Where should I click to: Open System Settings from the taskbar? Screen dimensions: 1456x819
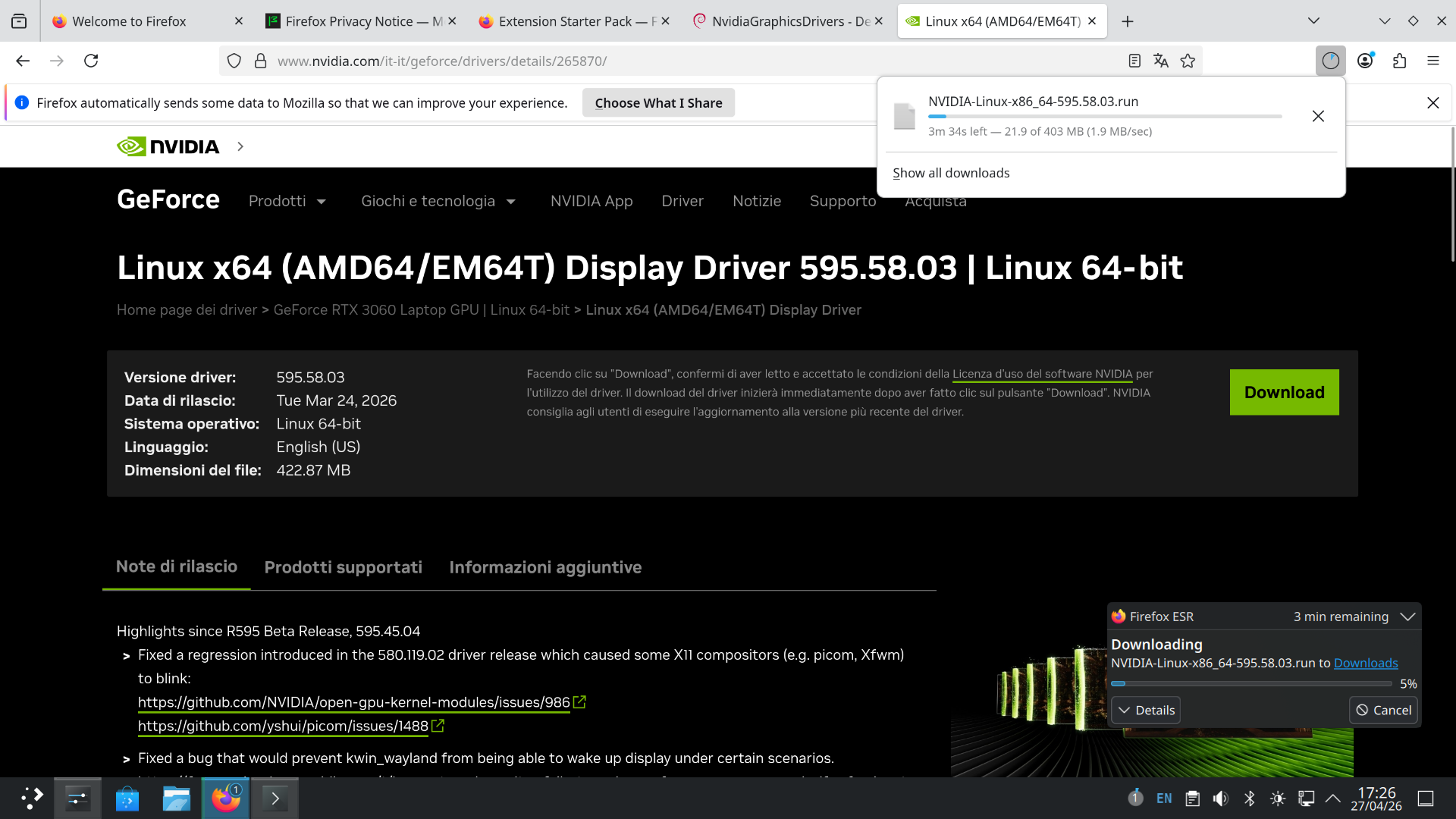(77, 798)
